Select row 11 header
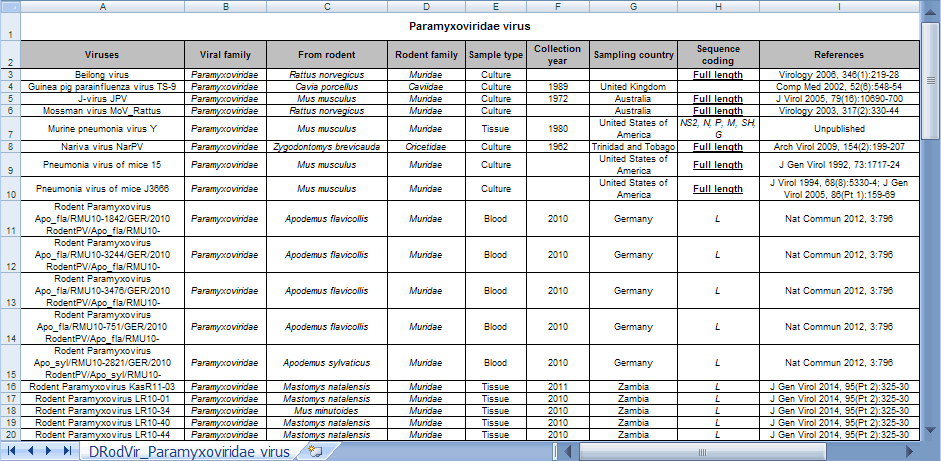Viewport: 941px width, 461px height. pyautogui.click(x=10, y=218)
